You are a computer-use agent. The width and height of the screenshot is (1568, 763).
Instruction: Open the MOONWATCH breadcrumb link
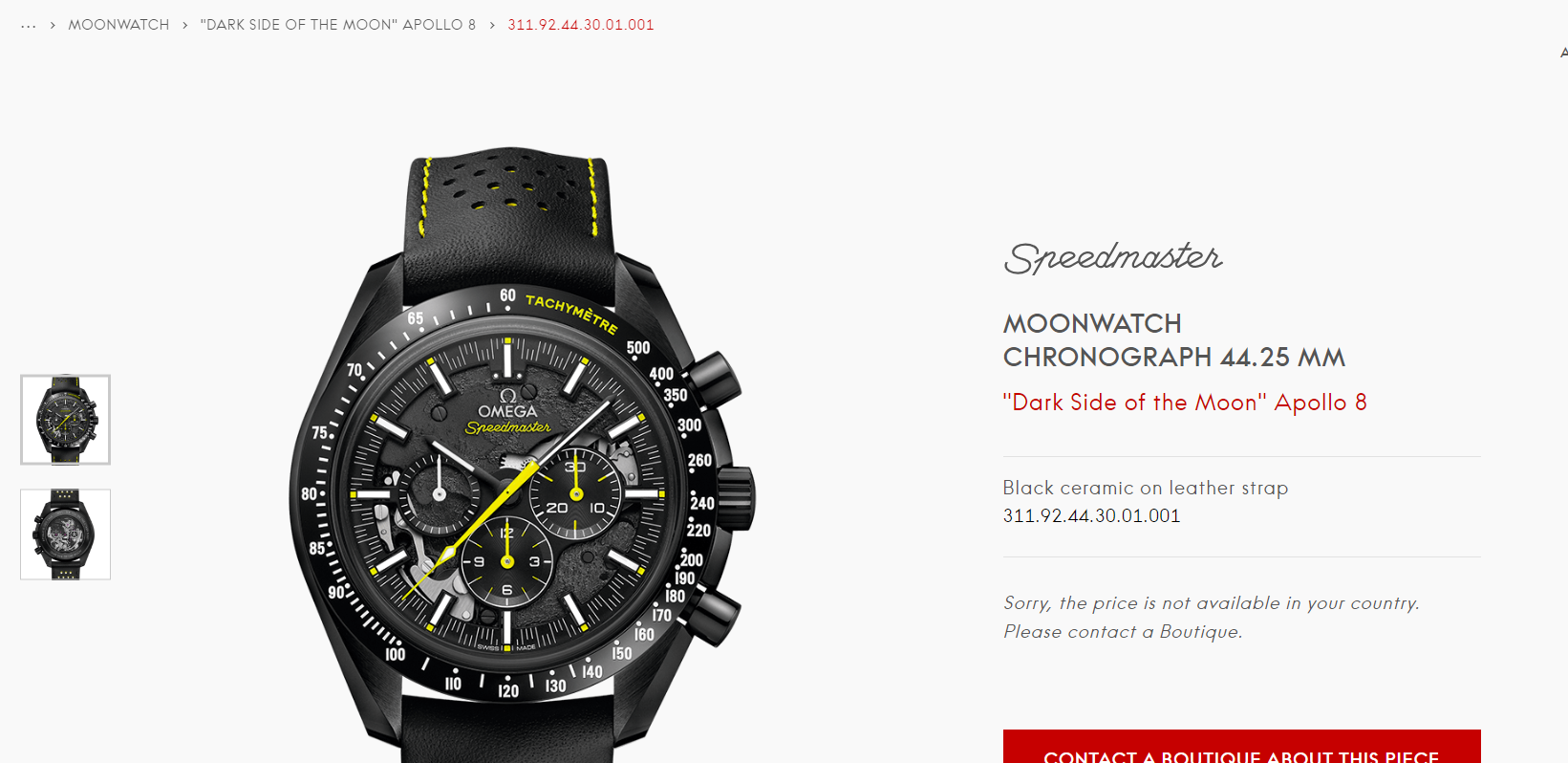click(118, 25)
